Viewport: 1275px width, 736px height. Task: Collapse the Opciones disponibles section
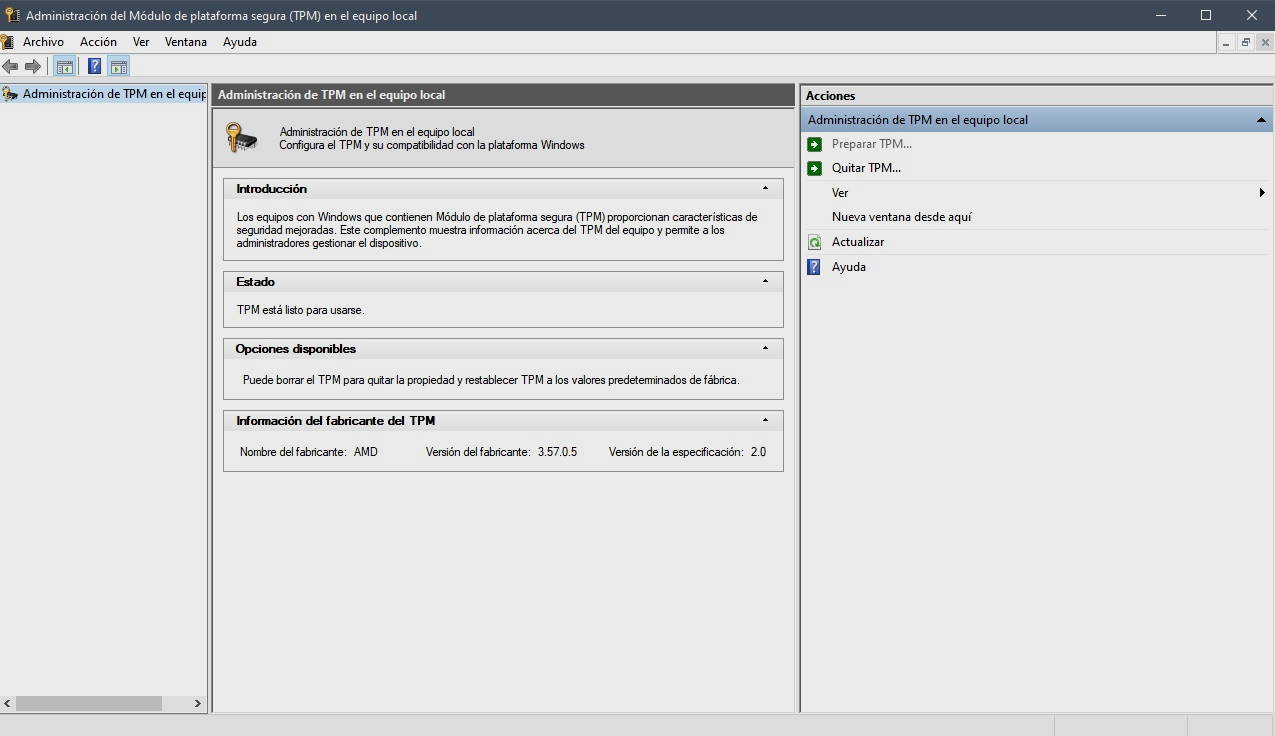pyautogui.click(x=765, y=348)
